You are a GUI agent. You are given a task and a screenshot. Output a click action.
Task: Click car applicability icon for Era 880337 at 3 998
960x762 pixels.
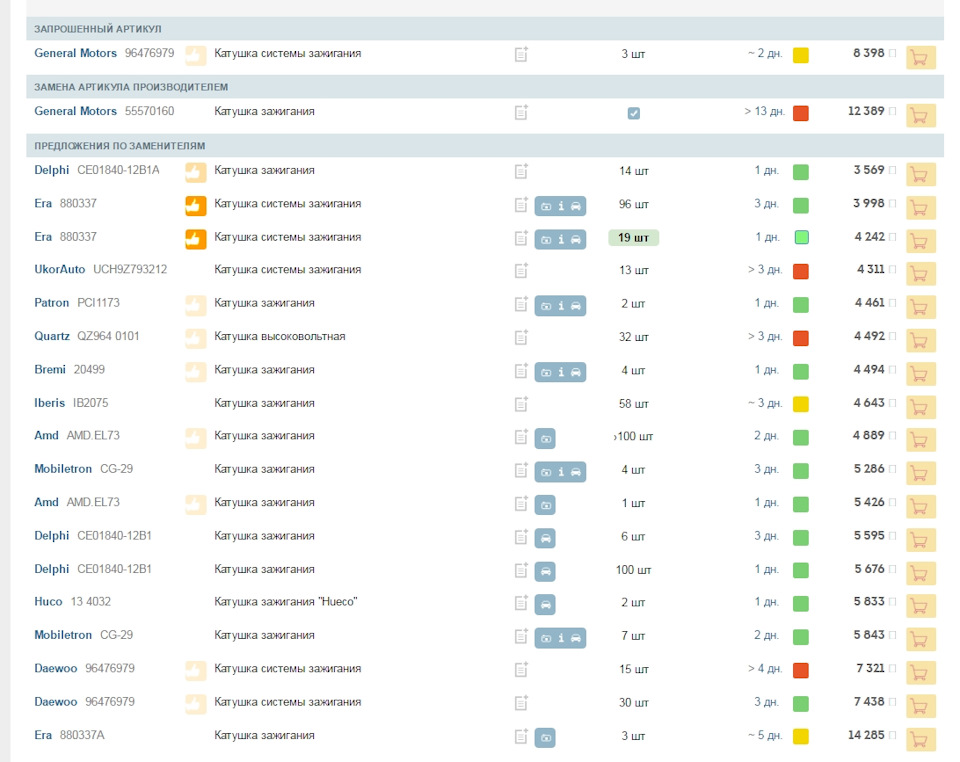[x=576, y=206]
